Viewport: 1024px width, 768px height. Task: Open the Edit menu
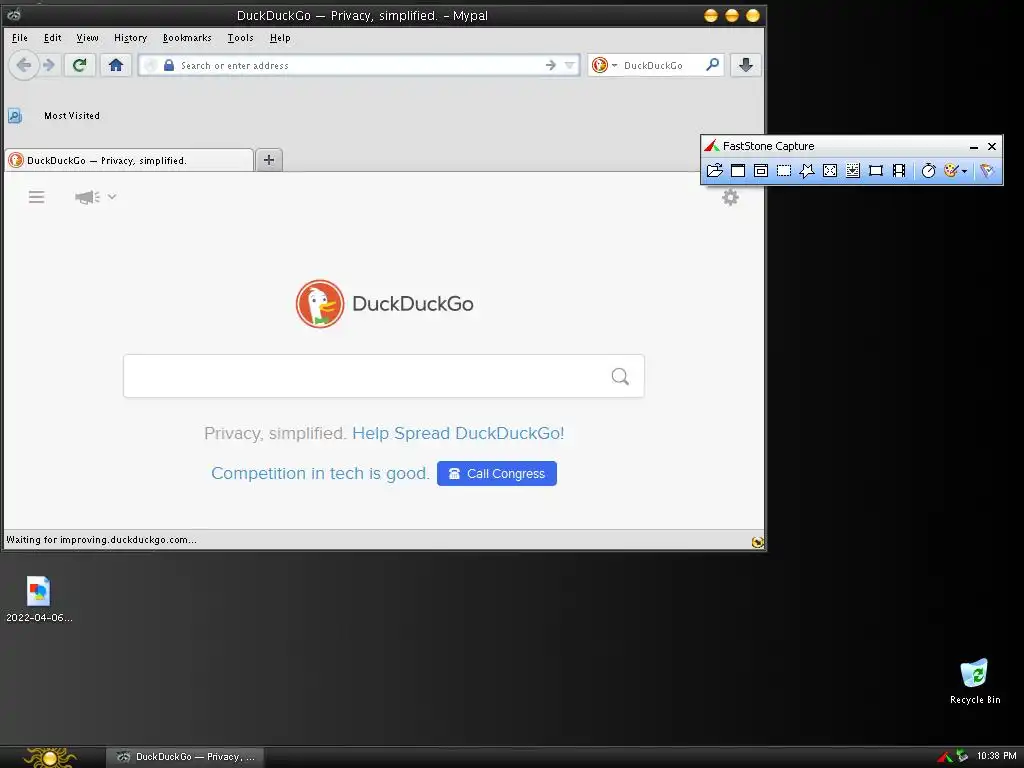(52, 38)
